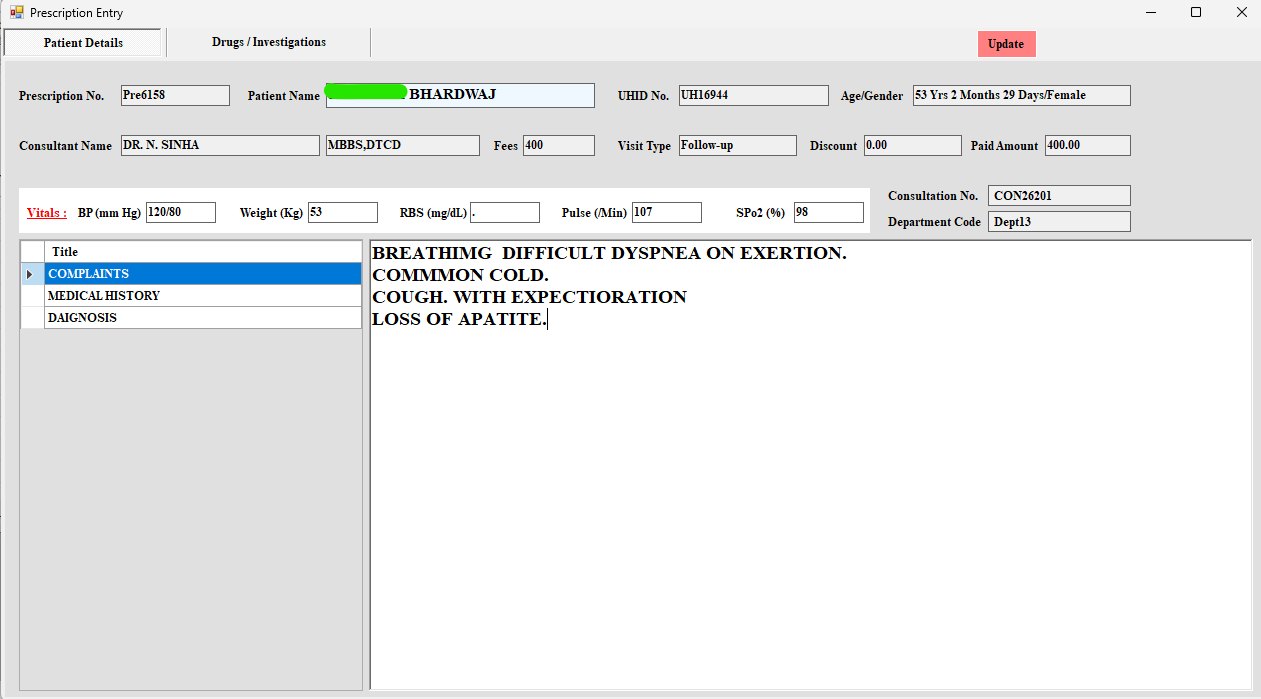Click the Title column header
The width and height of the screenshot is (1261, 699).
[x=203, y=252]
